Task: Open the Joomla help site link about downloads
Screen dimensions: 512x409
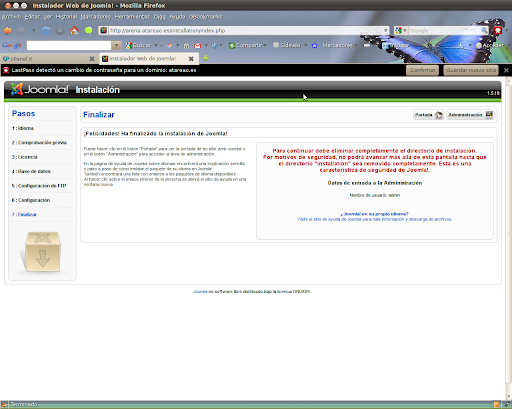Action: pos(375,219)
